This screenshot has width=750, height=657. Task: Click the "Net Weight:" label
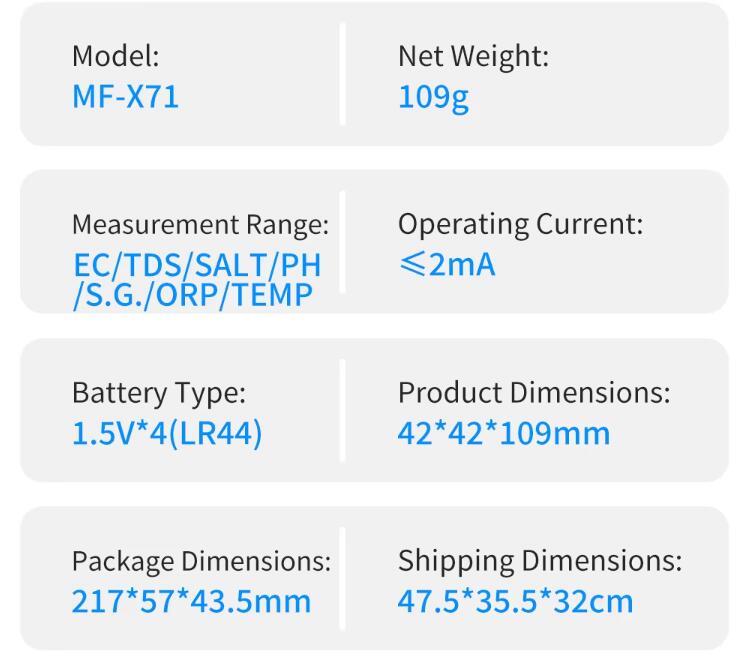[473, 56]
